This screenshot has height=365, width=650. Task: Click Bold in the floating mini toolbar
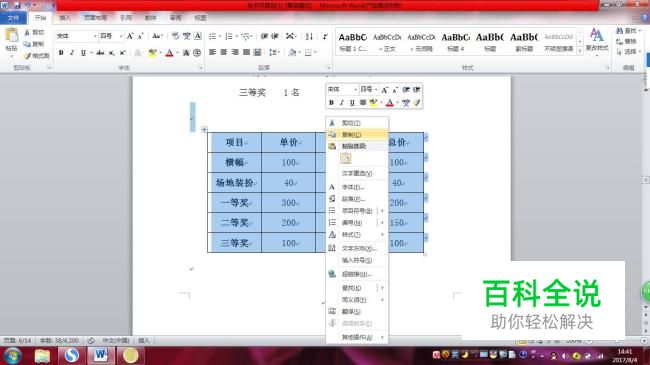point(331,102)
